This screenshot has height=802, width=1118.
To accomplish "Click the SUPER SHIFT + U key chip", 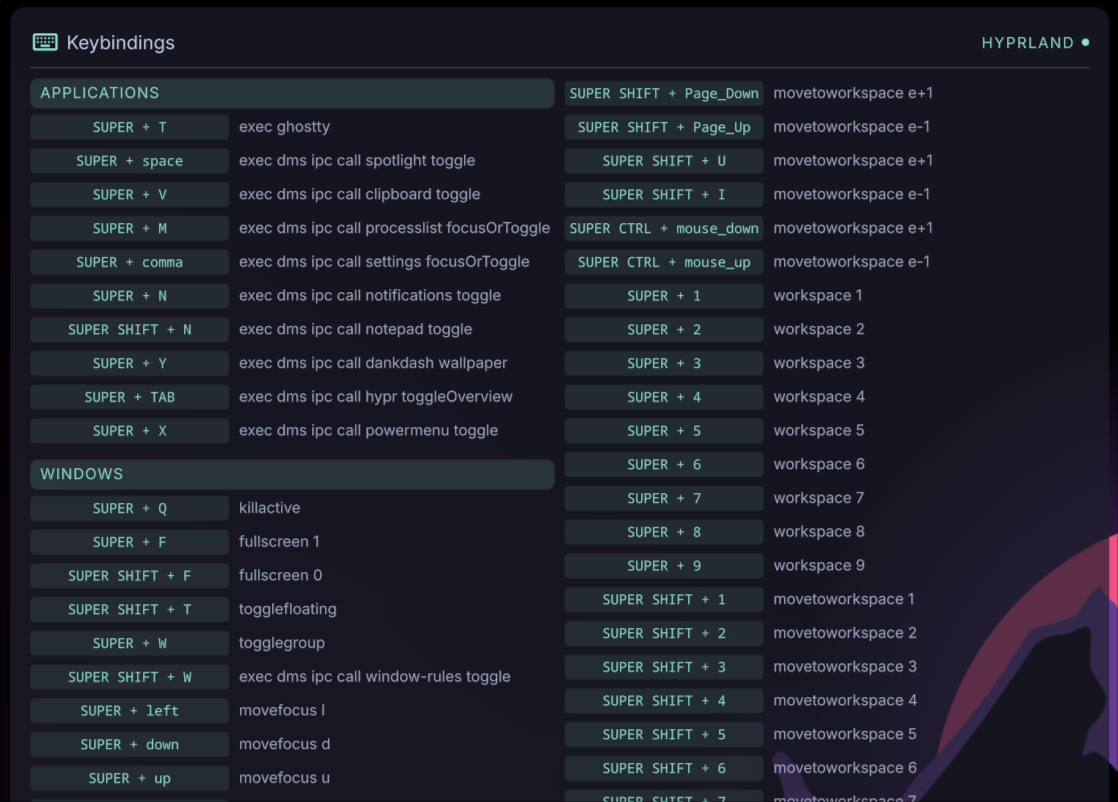I will [664, 161].
